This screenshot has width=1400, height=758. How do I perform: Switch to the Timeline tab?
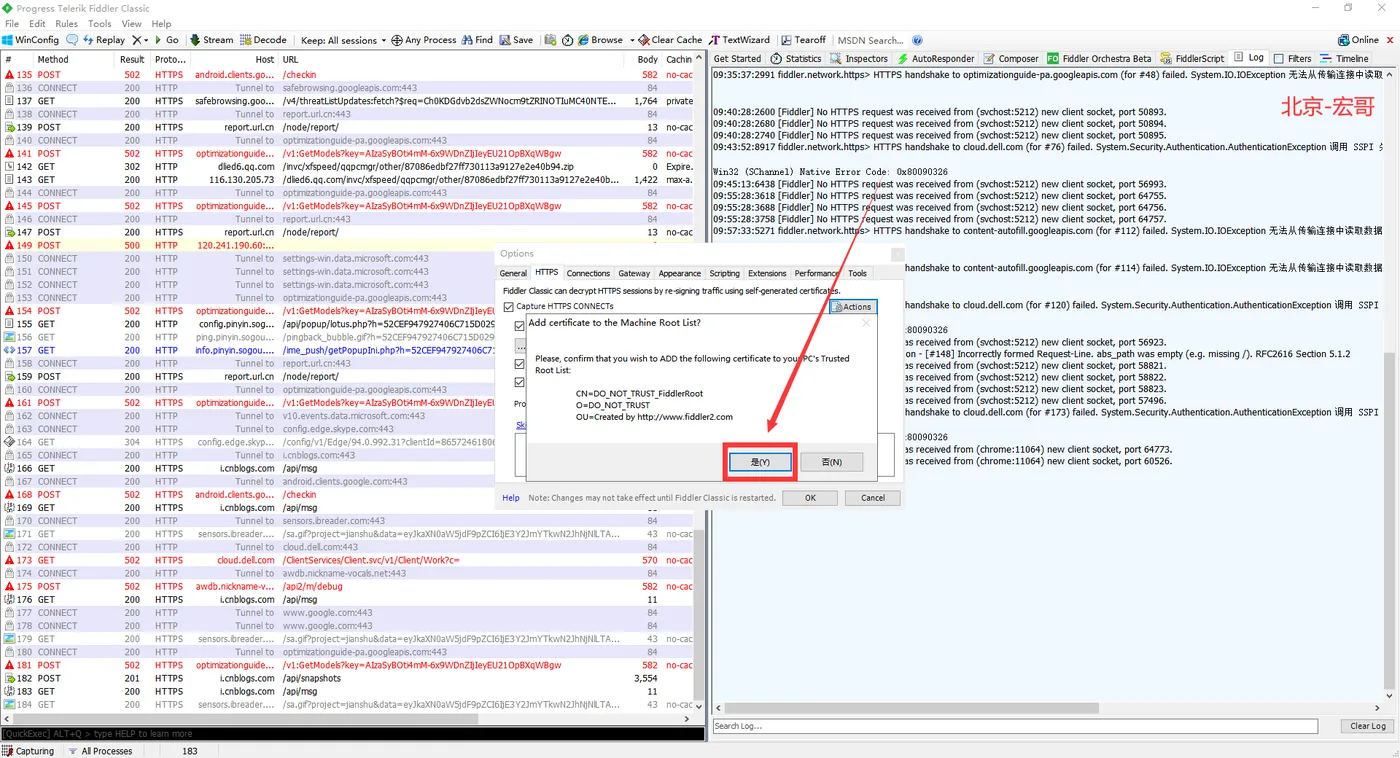(x=1345, y=59)
